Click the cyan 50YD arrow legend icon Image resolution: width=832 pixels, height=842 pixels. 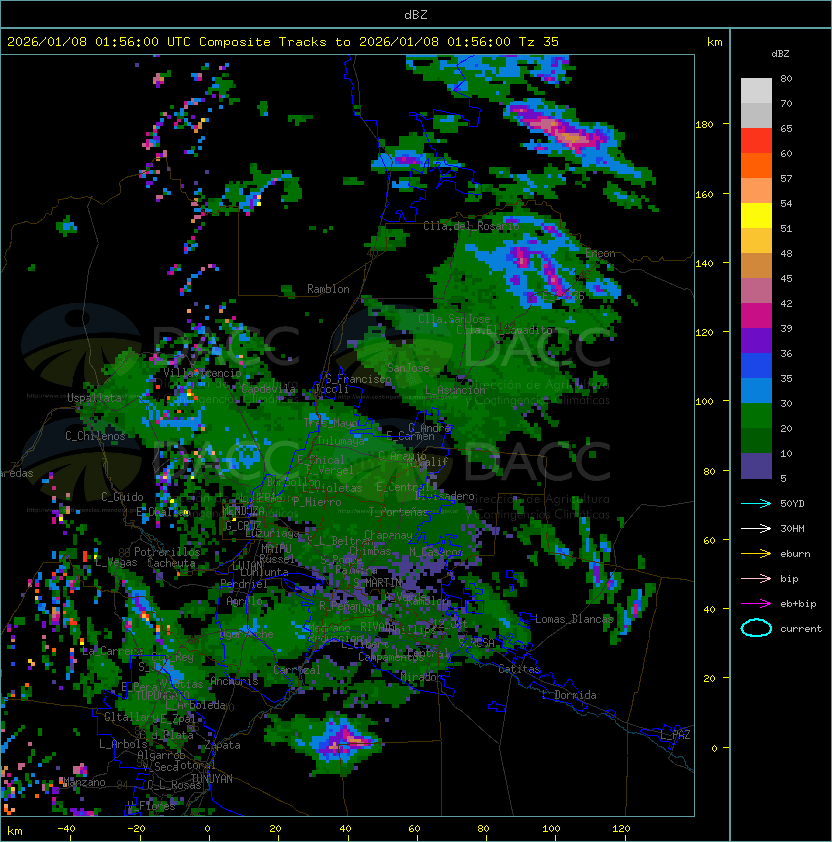point(756,503)
